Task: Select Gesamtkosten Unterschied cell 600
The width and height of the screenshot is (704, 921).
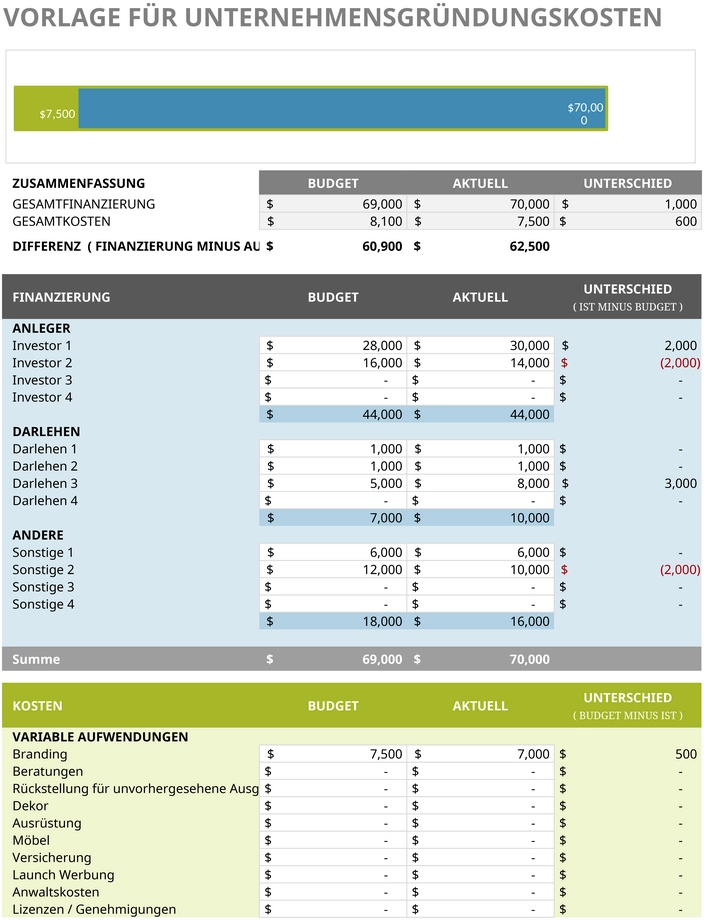Action: click(x=628, y=221)
